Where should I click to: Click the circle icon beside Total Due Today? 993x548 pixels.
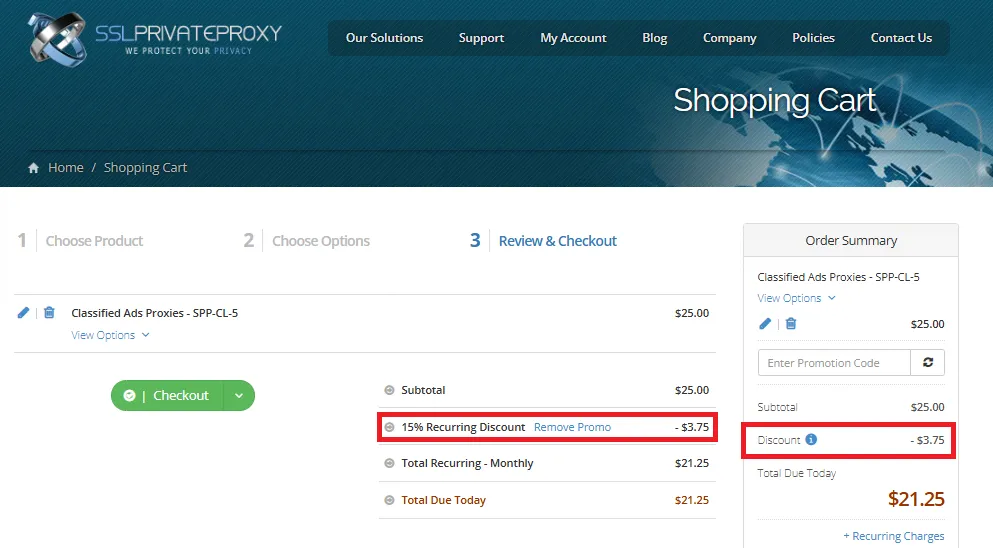(389, 500)
